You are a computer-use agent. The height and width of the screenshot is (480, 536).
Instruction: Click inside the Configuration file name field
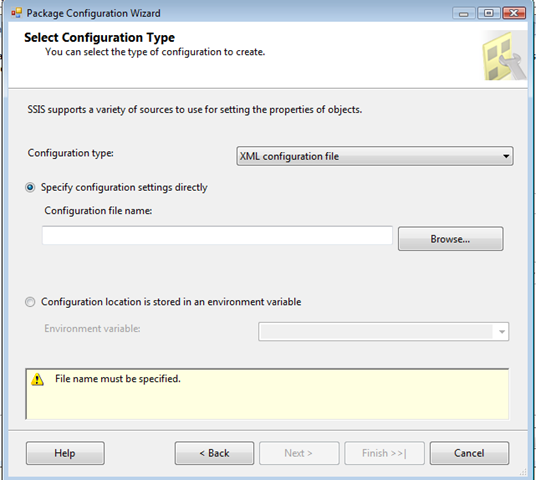217,235
